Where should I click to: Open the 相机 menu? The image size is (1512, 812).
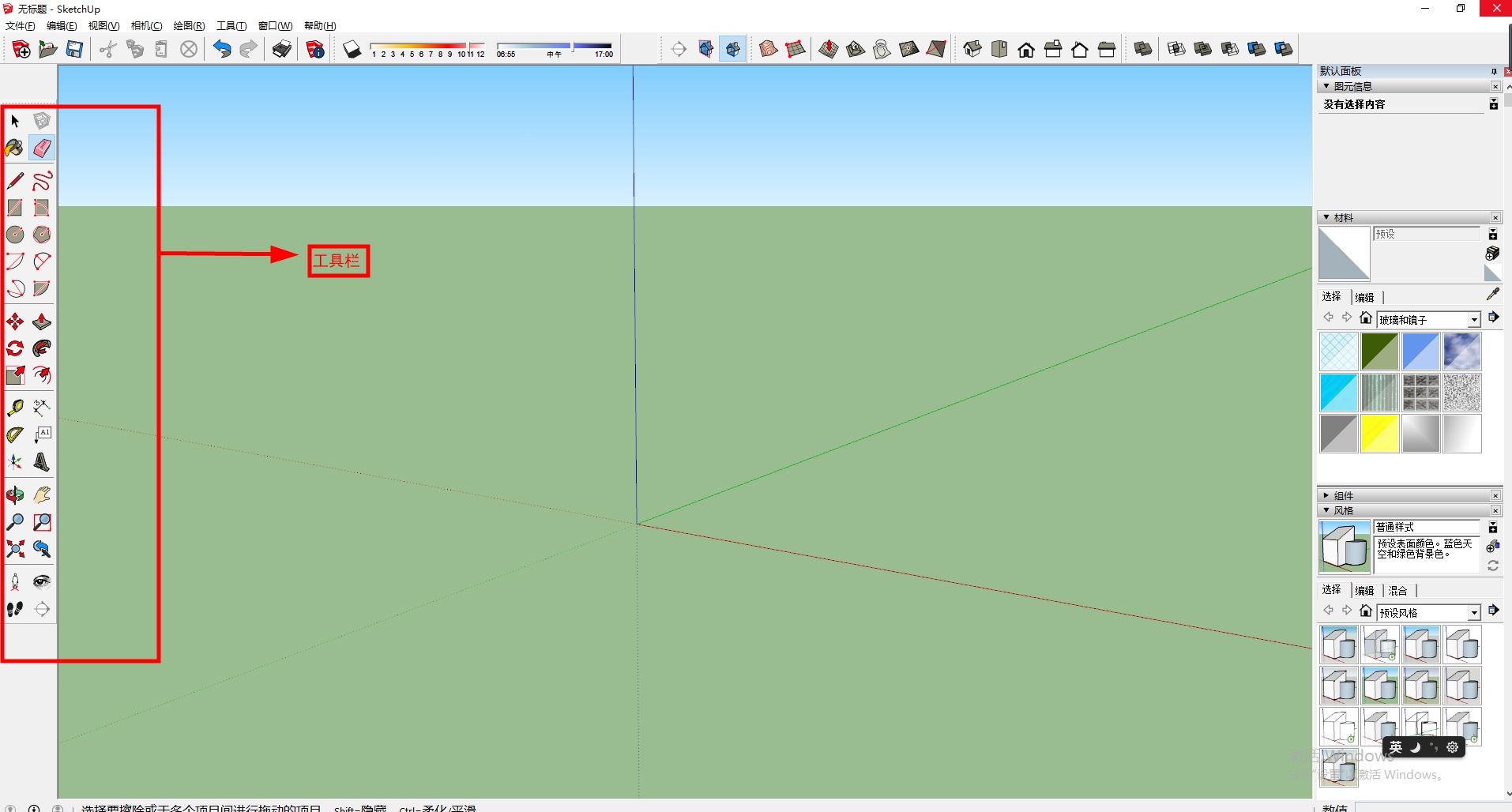pyautogui.click(x=147, y=26)
